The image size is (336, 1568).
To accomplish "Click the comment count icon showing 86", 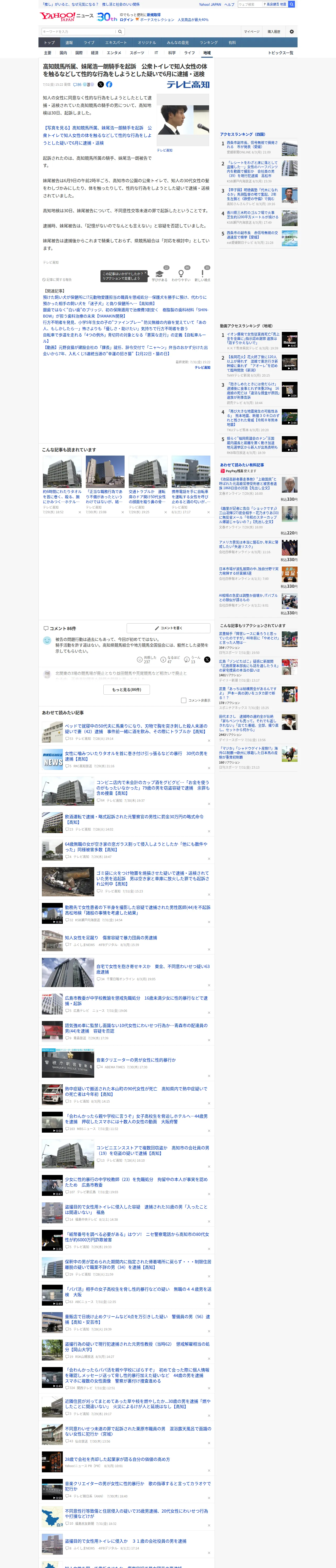I will click(78, 85).
